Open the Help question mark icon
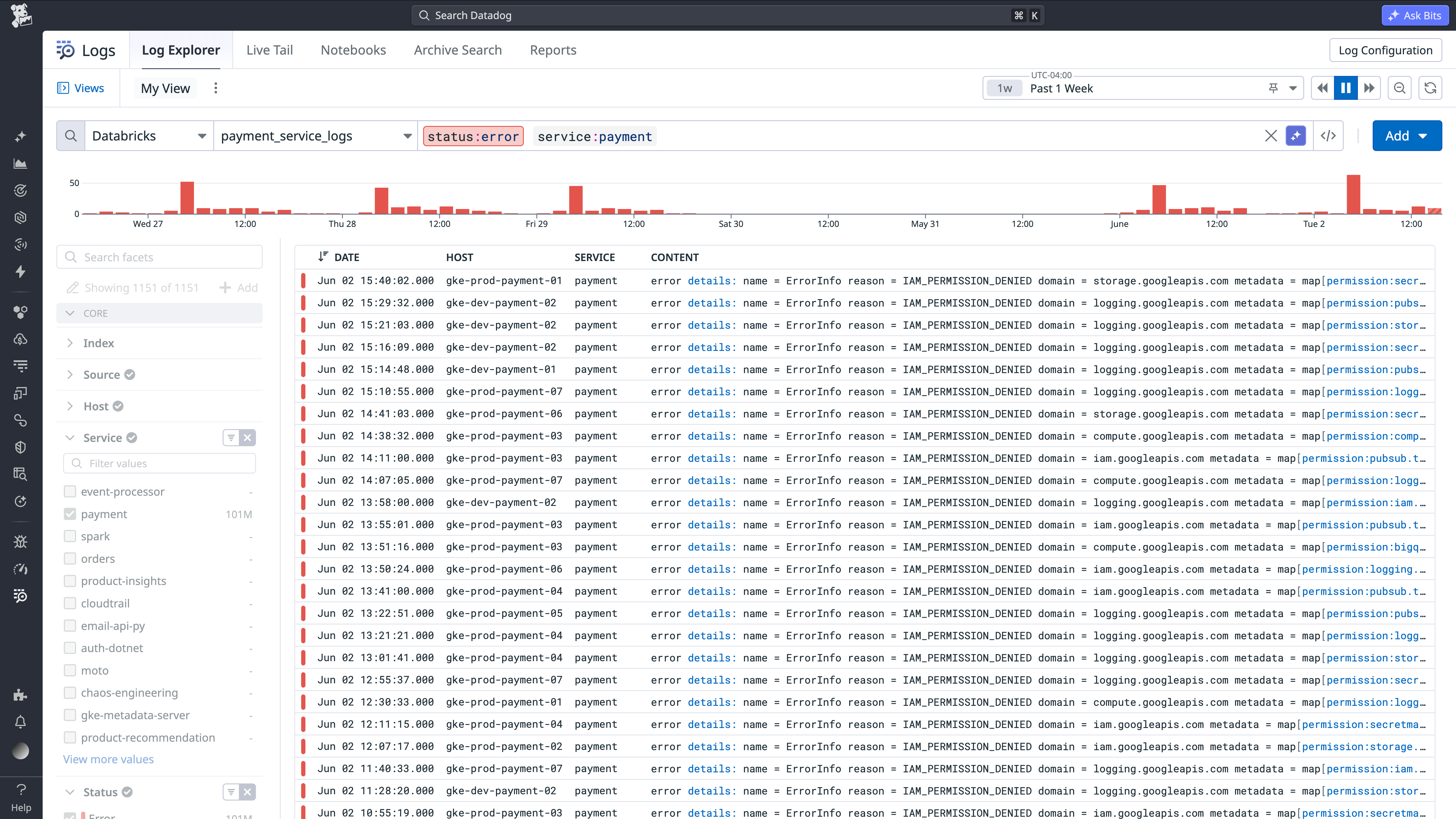 pyautogui.click(x=21, y=789)
